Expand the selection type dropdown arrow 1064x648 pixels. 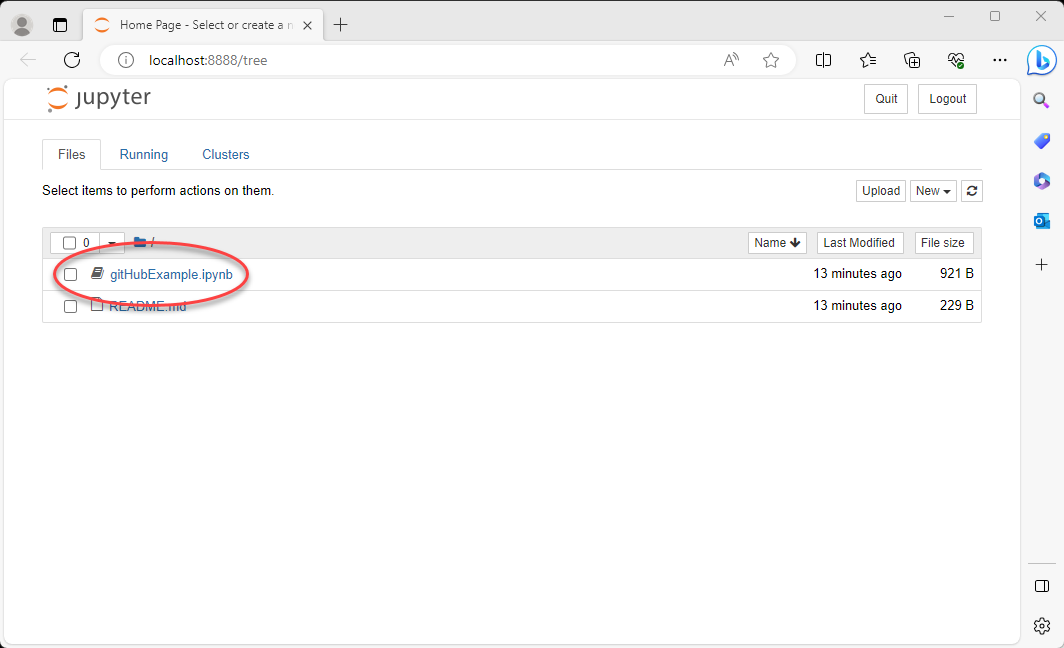pyautogui.click(x=112, y=243)
